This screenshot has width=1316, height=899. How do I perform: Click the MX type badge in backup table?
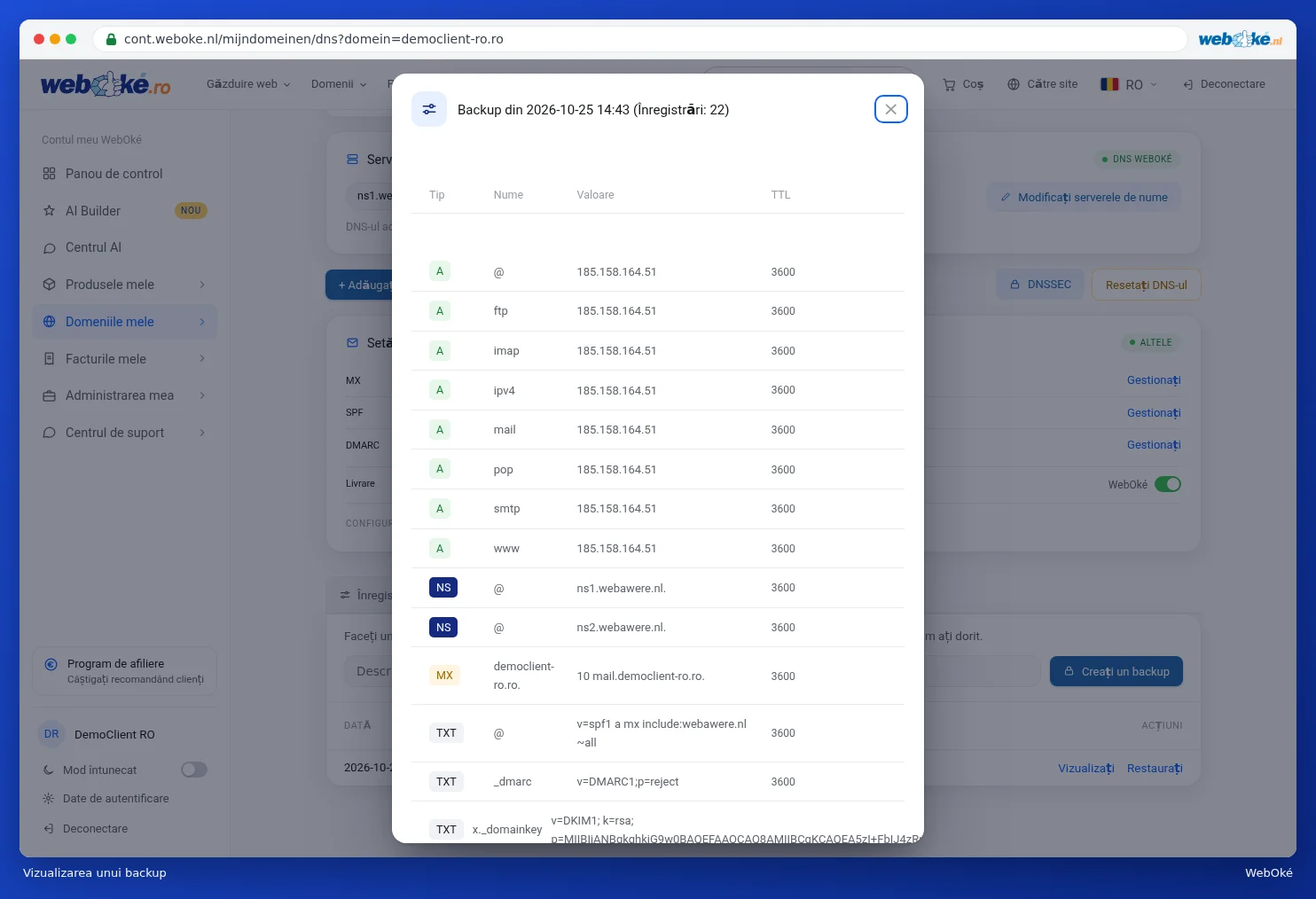(x=444, y=676)
